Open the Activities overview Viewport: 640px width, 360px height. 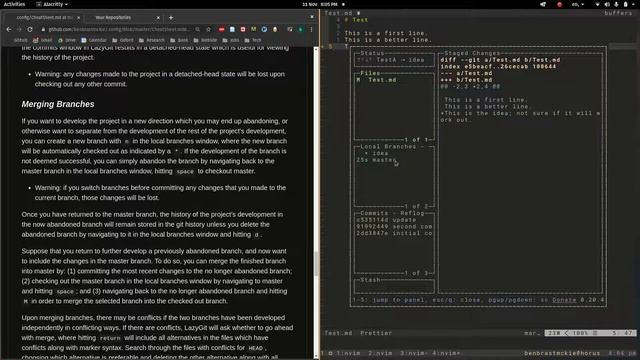(x=14, y=4)
